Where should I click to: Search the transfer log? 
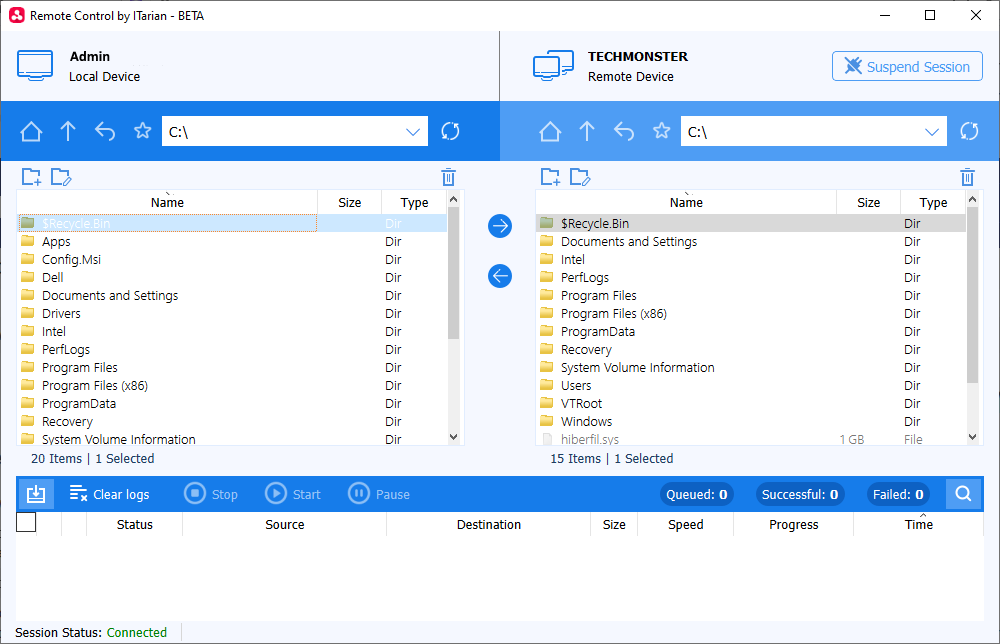click(964, 494)
